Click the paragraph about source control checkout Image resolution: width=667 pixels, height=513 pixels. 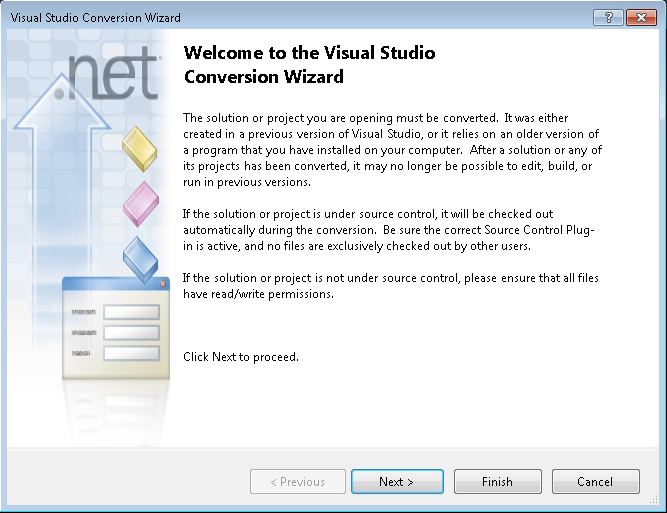coord(392,230)
